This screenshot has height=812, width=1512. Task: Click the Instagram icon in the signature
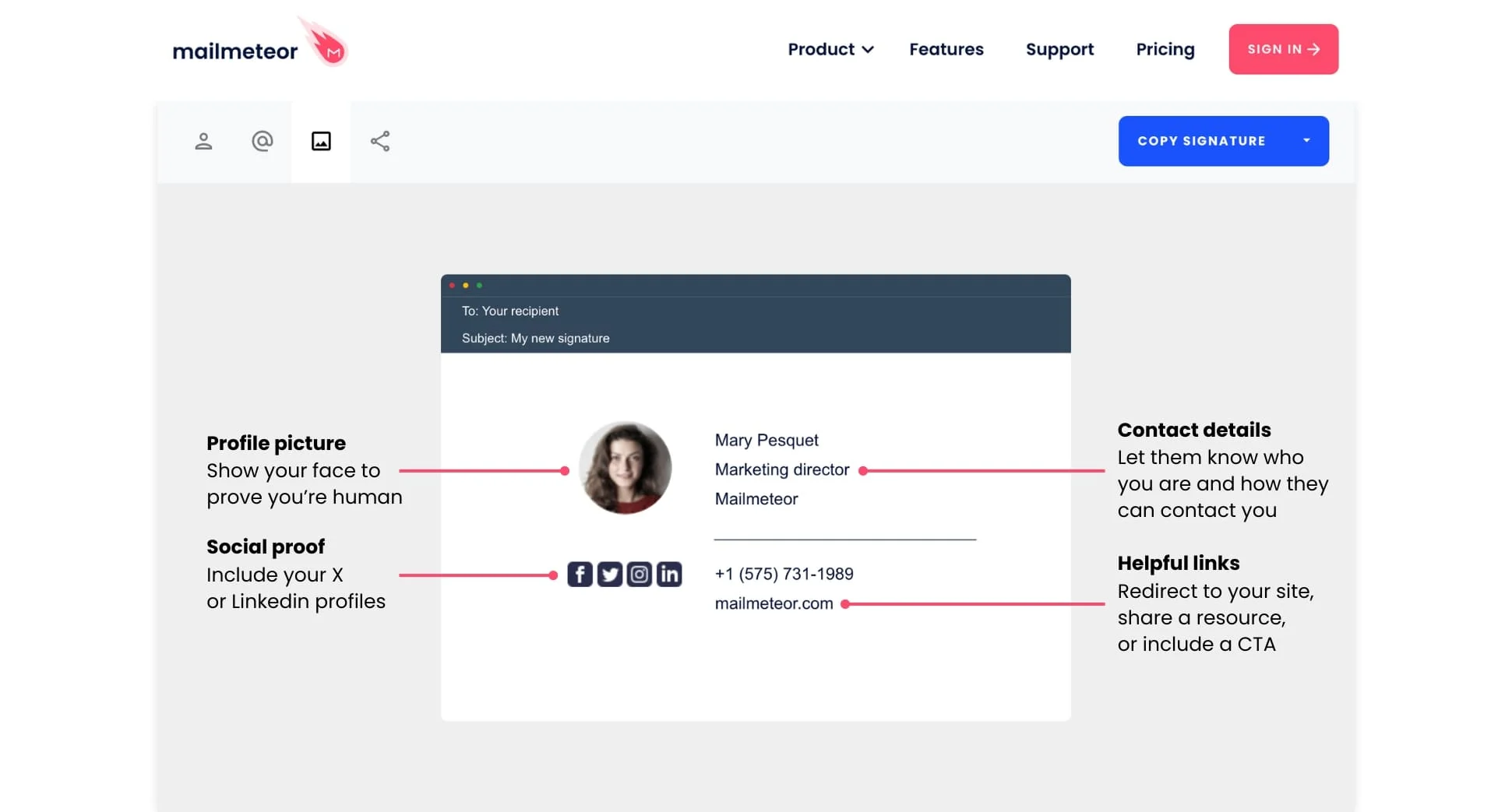(640, 575)
